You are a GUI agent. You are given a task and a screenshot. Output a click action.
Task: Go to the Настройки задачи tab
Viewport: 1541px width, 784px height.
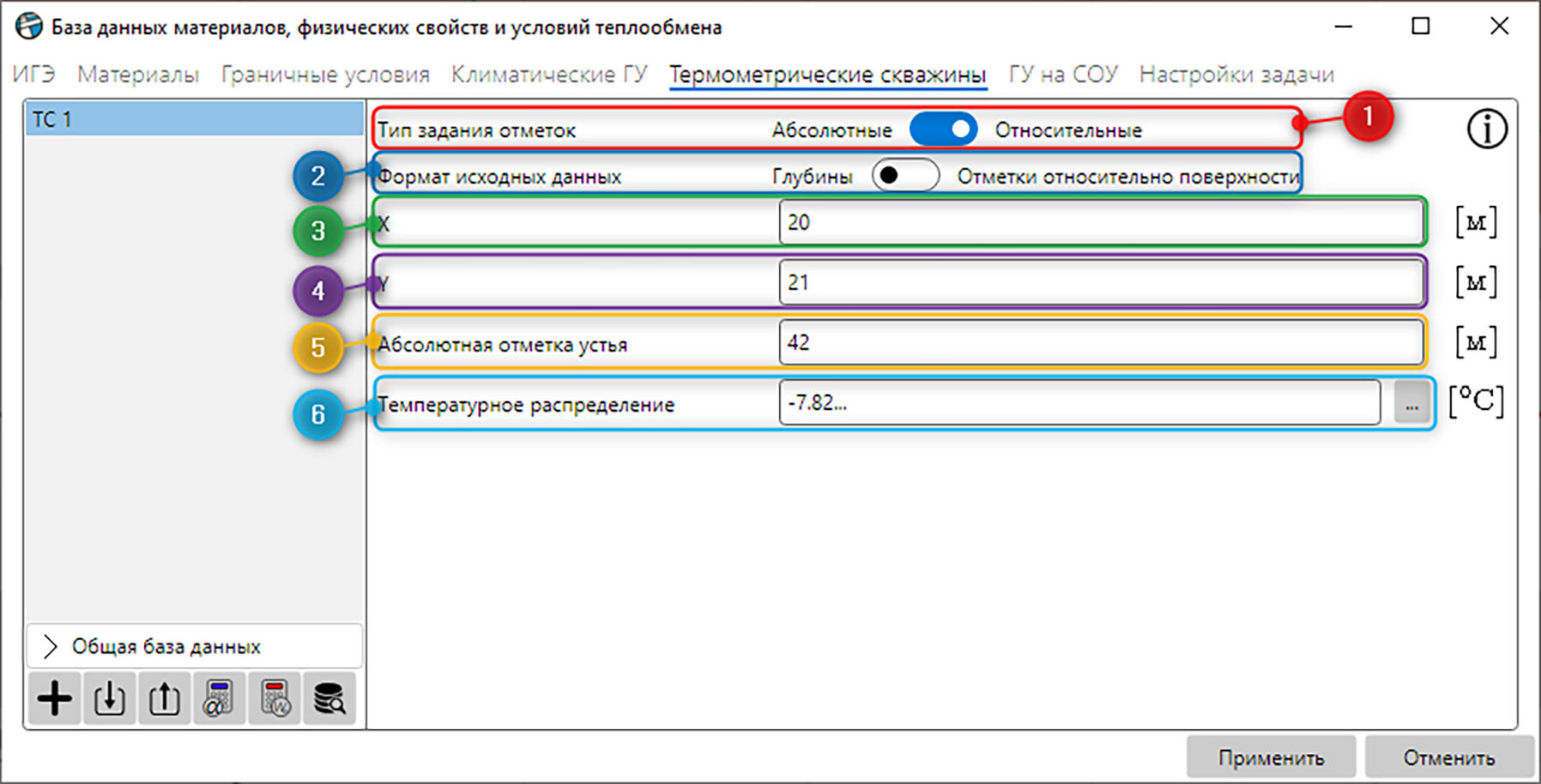tap(1236, 75)
